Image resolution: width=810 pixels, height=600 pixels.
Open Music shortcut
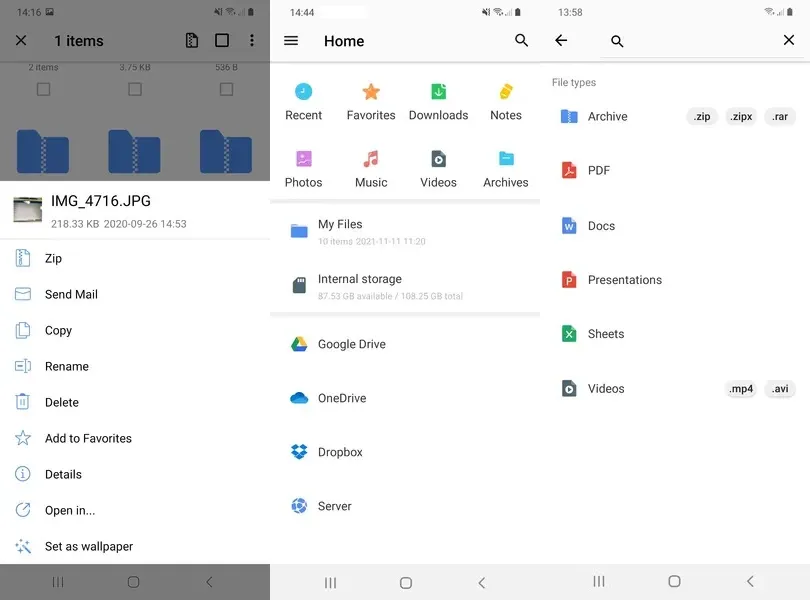tap(371, 169)
